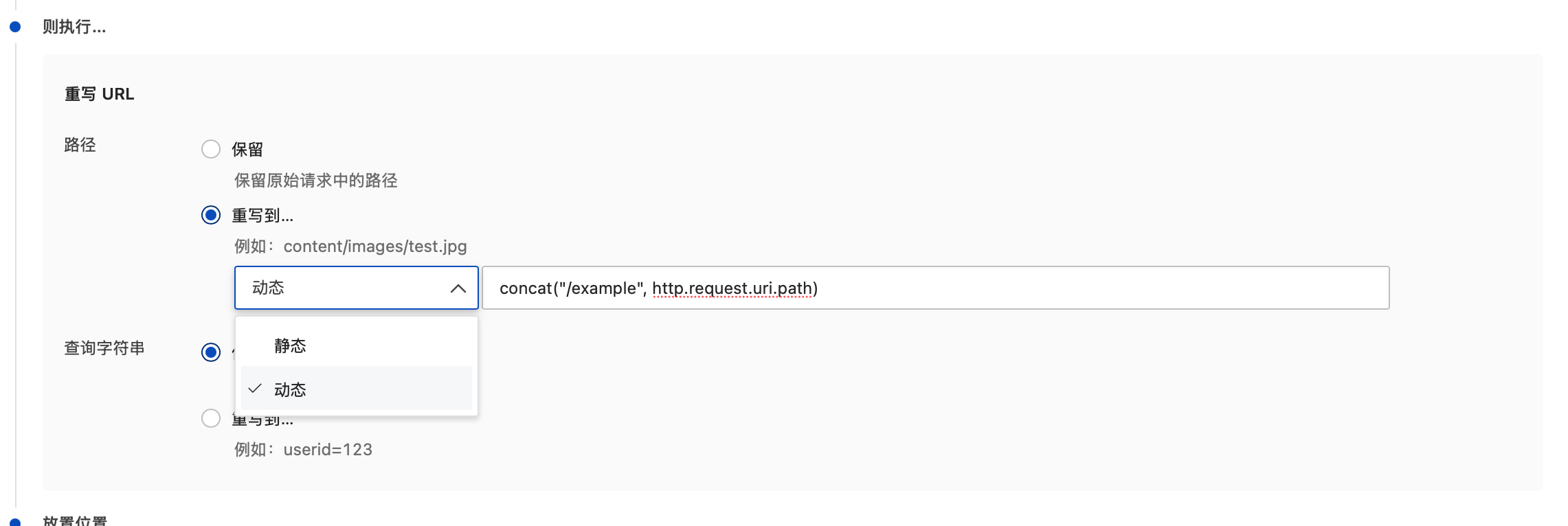
Task: Select the path 重写到 radio button
Action: pos(211,215)
